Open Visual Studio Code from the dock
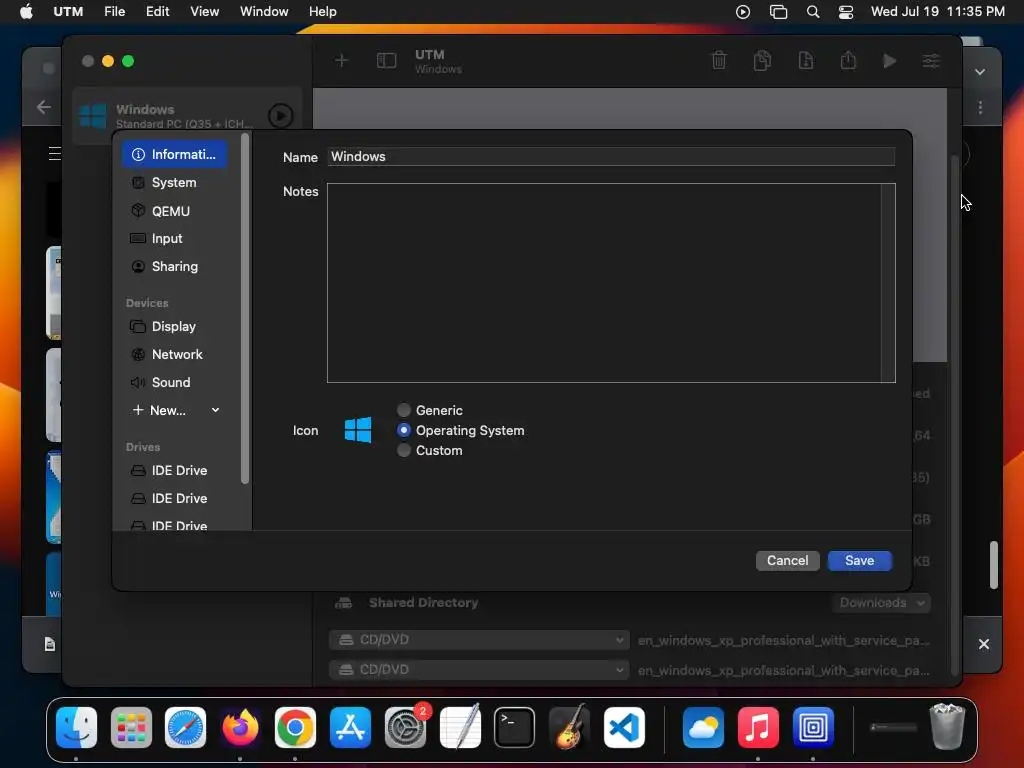This screenshot has height=768, width=1024. tap(624, 728)
